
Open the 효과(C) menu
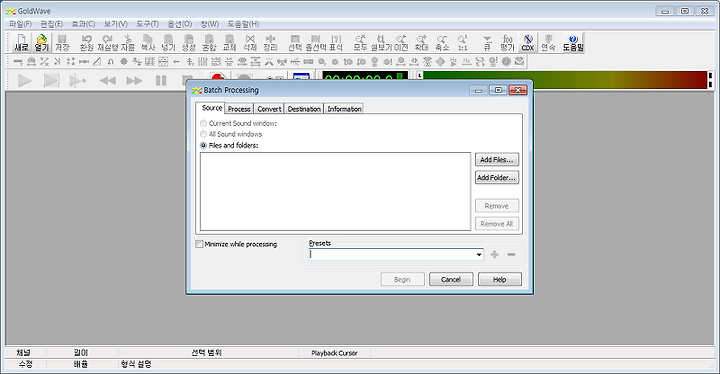pos(83,24)
